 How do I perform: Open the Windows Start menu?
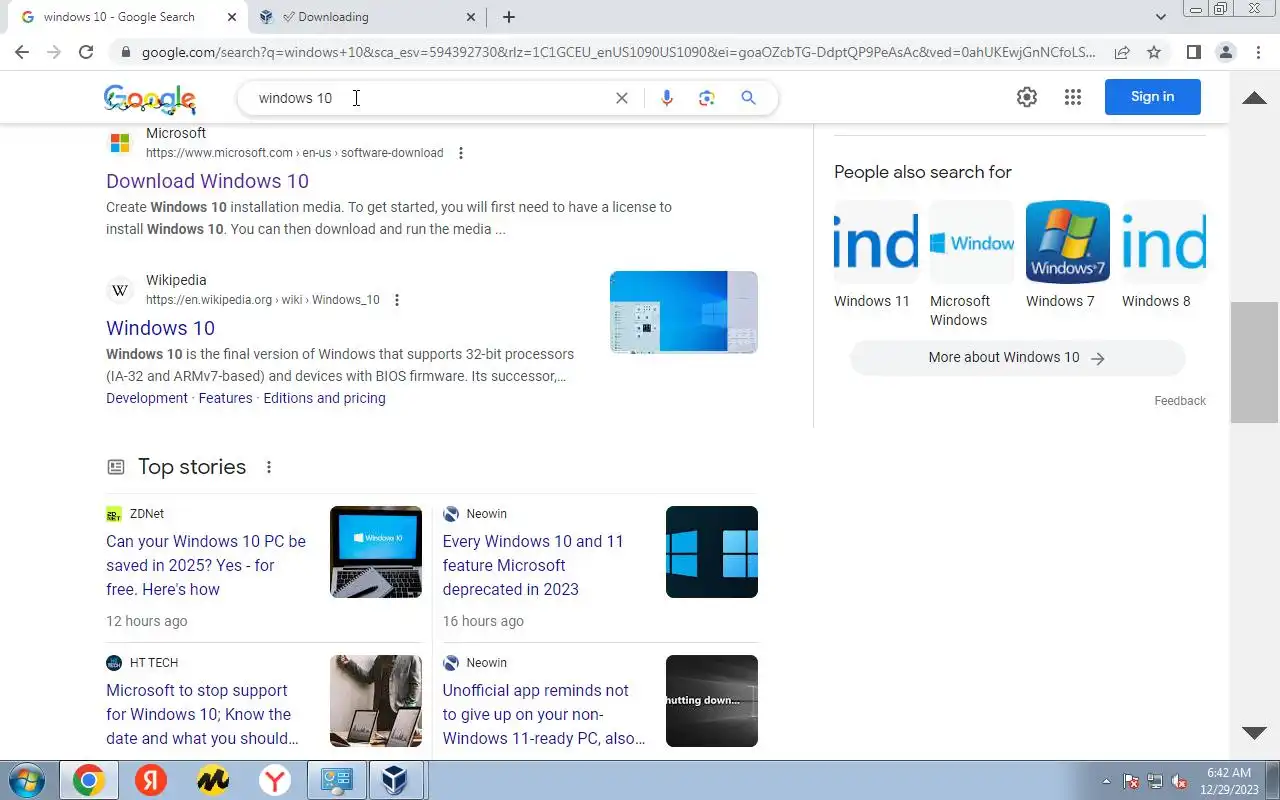(26, 781)
